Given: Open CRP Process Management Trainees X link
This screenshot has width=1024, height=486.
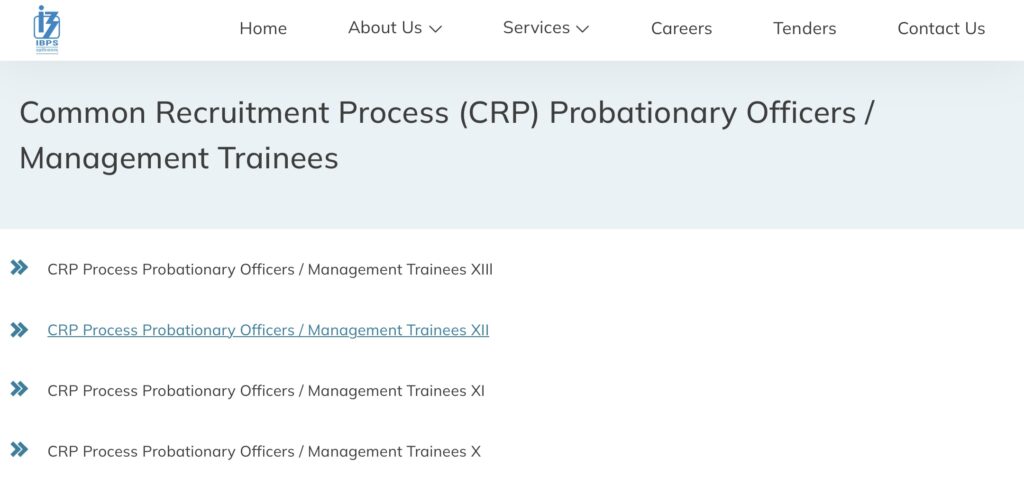Looking at the screenshot, I should pos(264,452).
